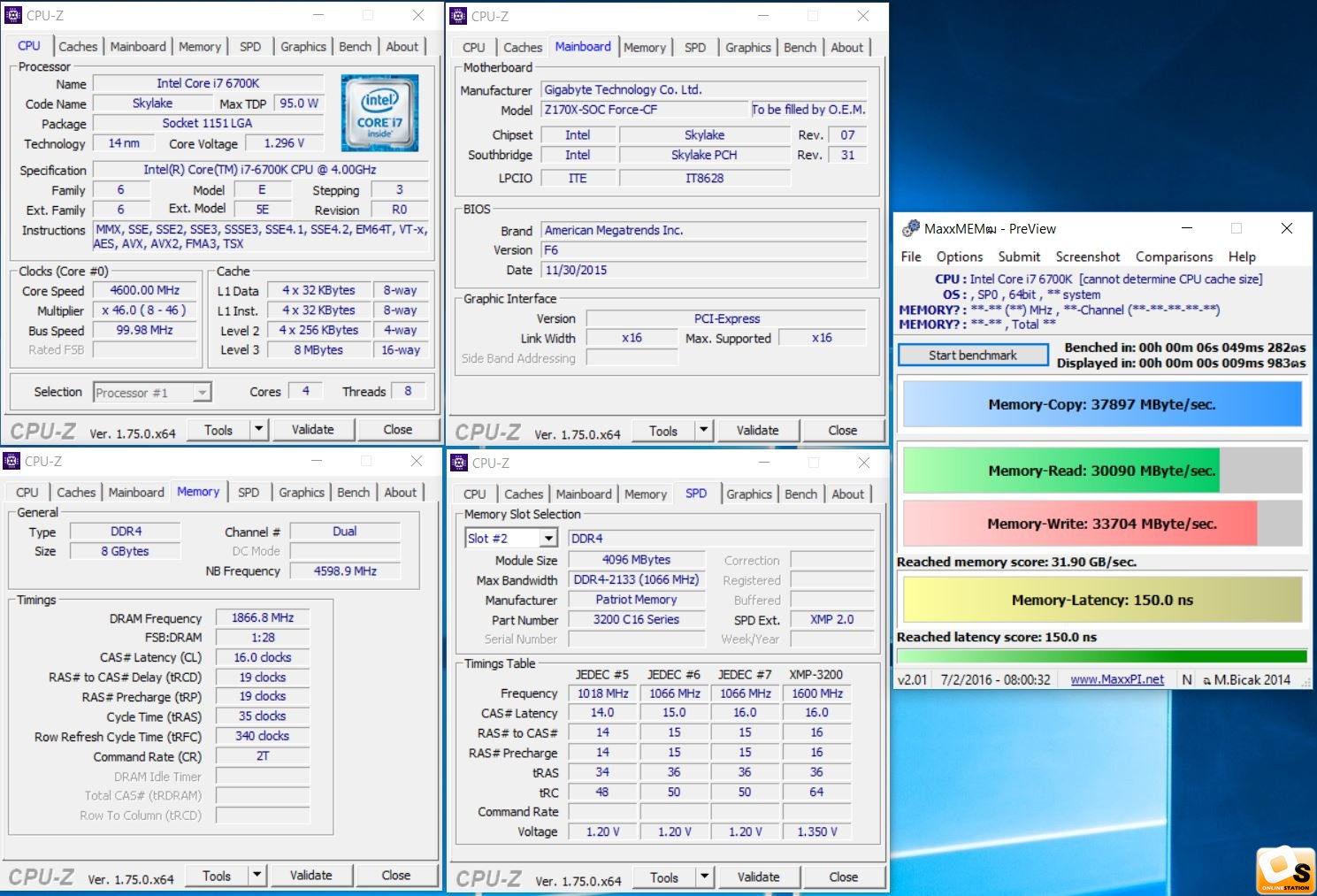The width and height of the screenshot is (1317, 896).
Task: Click the Level 3 cache 8 MBytes value
Action: click(x=318, y=350)
